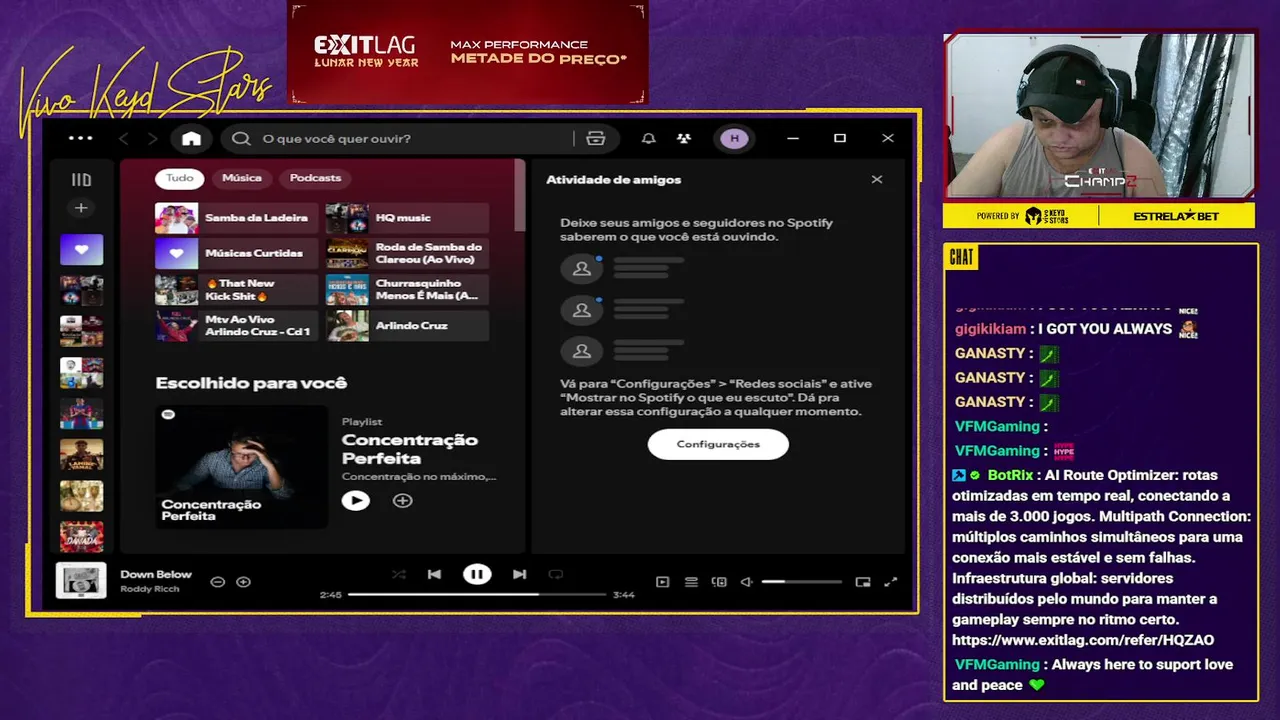This screenshot has width=1280, height=720.
Task: Click the first friend placeholder avatar
Action: pyautogui.click(x=582, y=268)
